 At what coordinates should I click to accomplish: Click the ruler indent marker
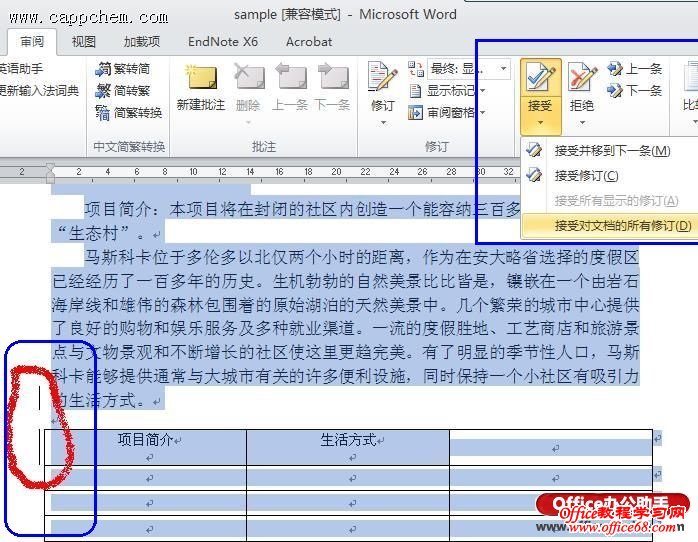50,173
